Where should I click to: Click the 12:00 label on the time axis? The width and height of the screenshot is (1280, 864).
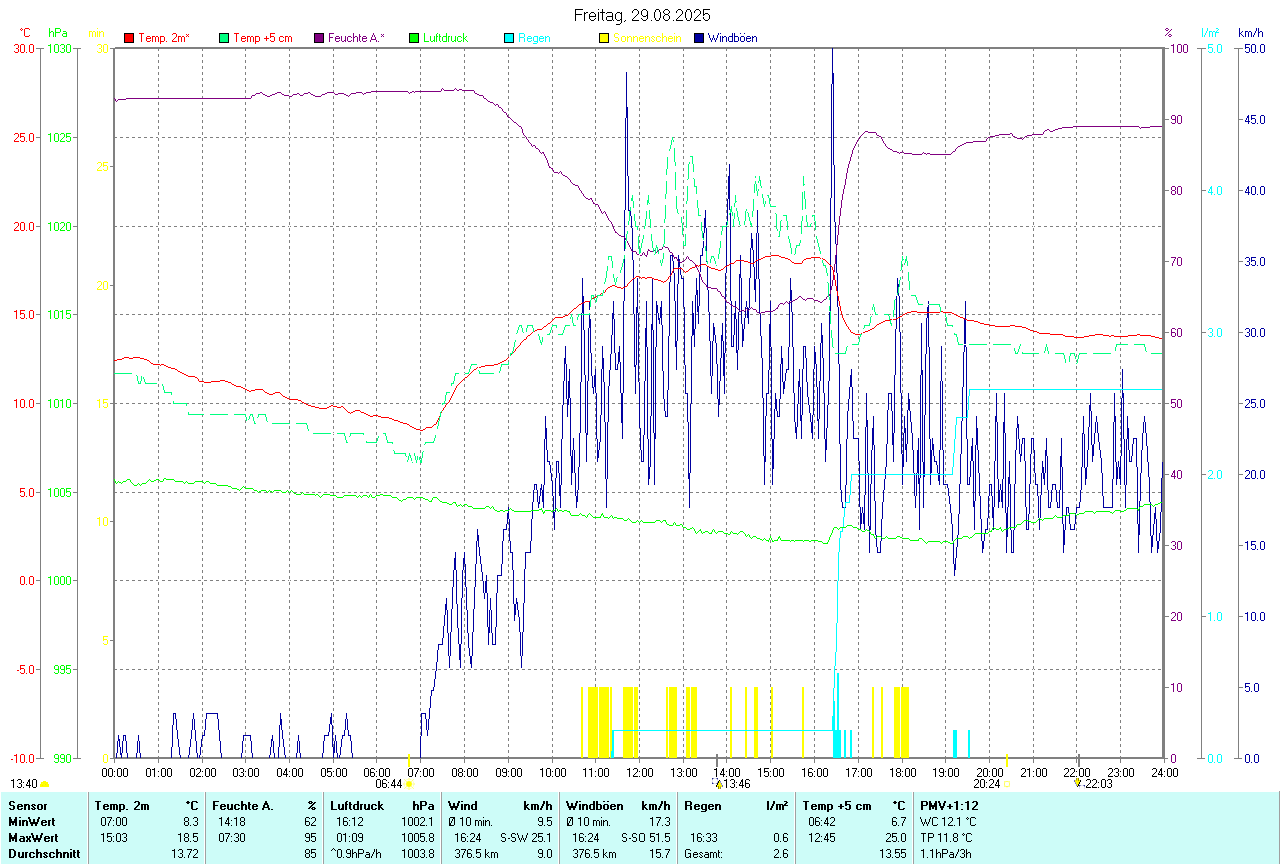[639, 772]
